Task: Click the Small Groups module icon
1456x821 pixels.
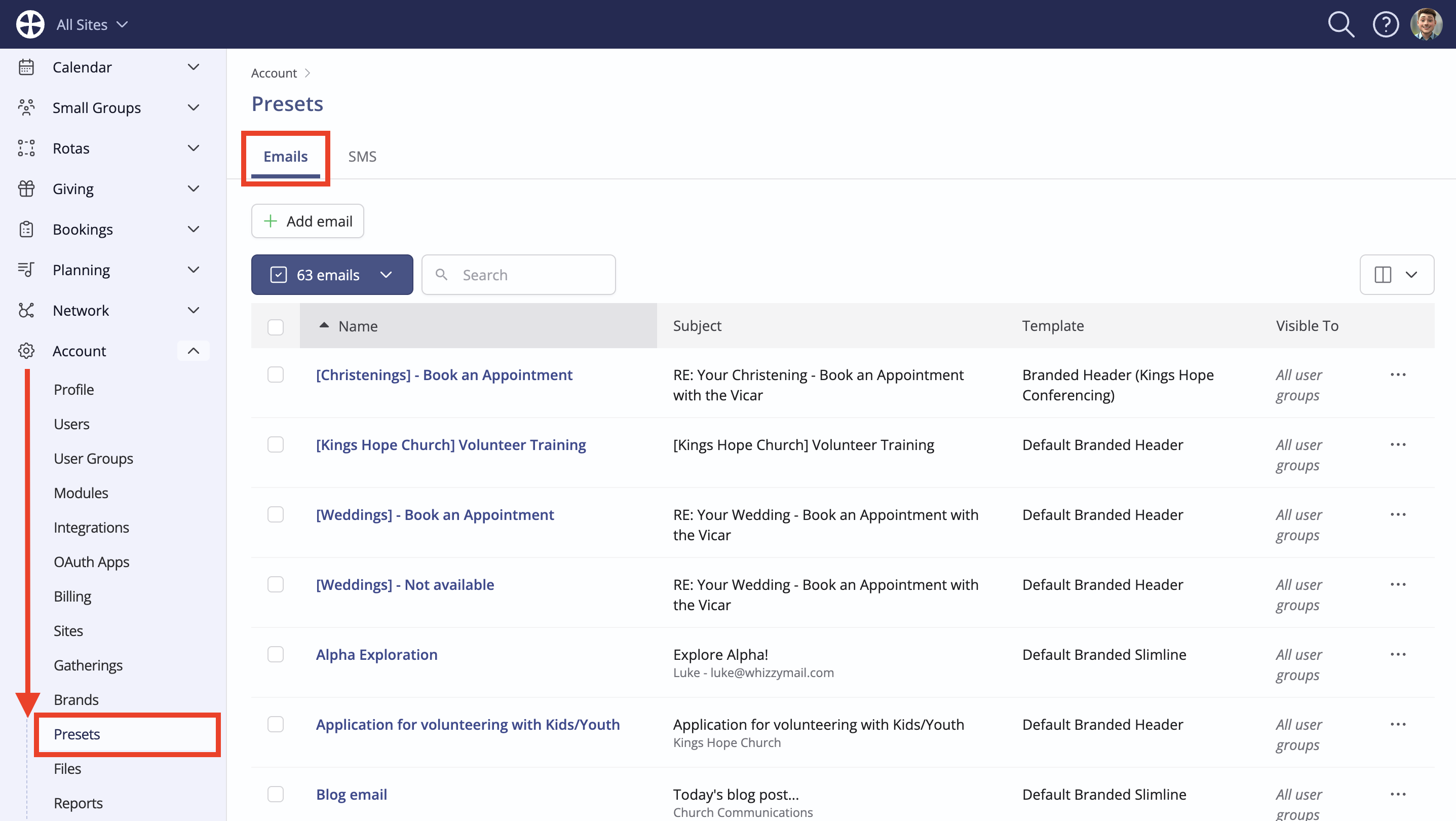Action: coord(26,107)
